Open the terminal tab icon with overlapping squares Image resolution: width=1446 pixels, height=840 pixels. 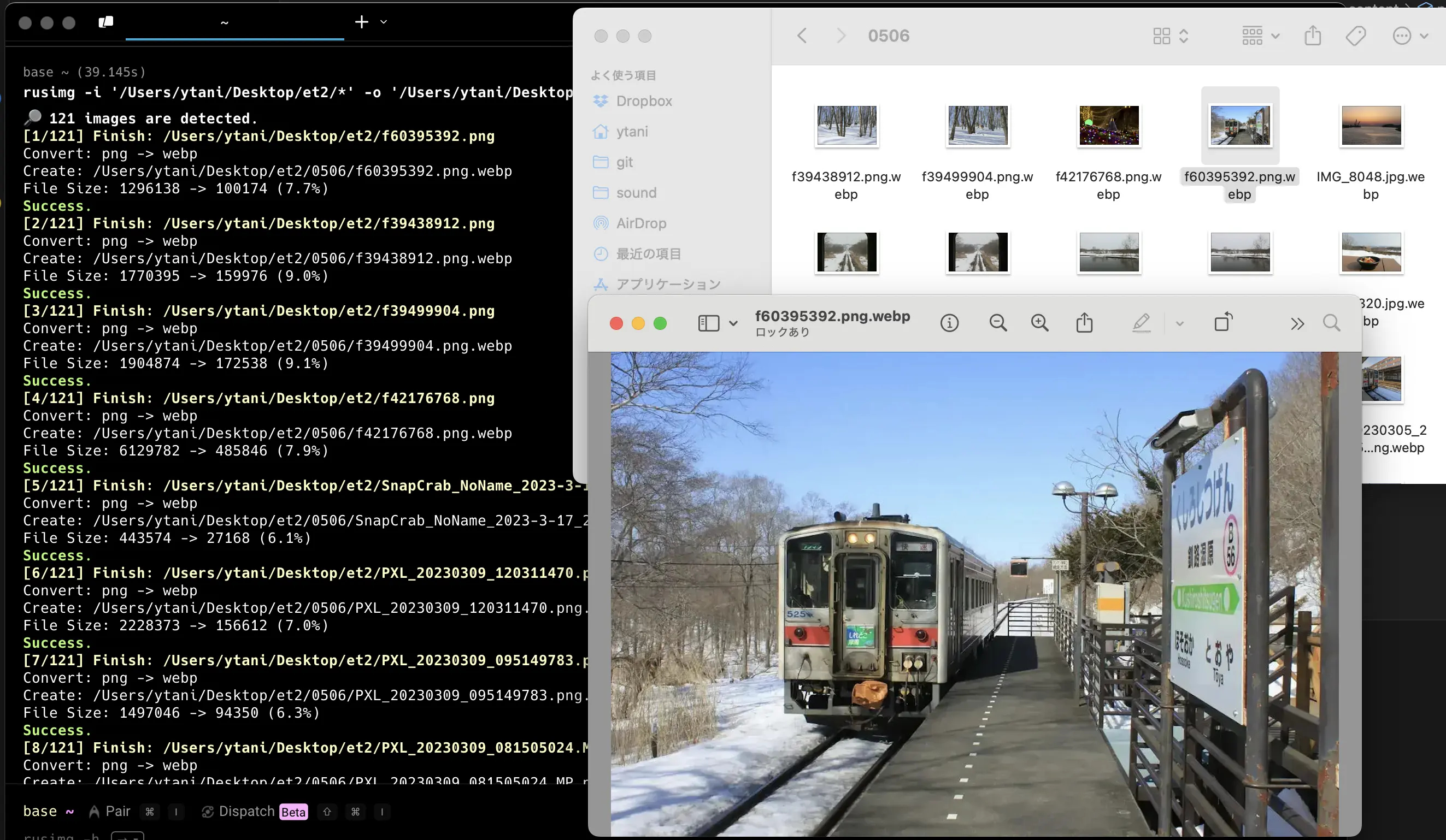[x=105, y=22]
